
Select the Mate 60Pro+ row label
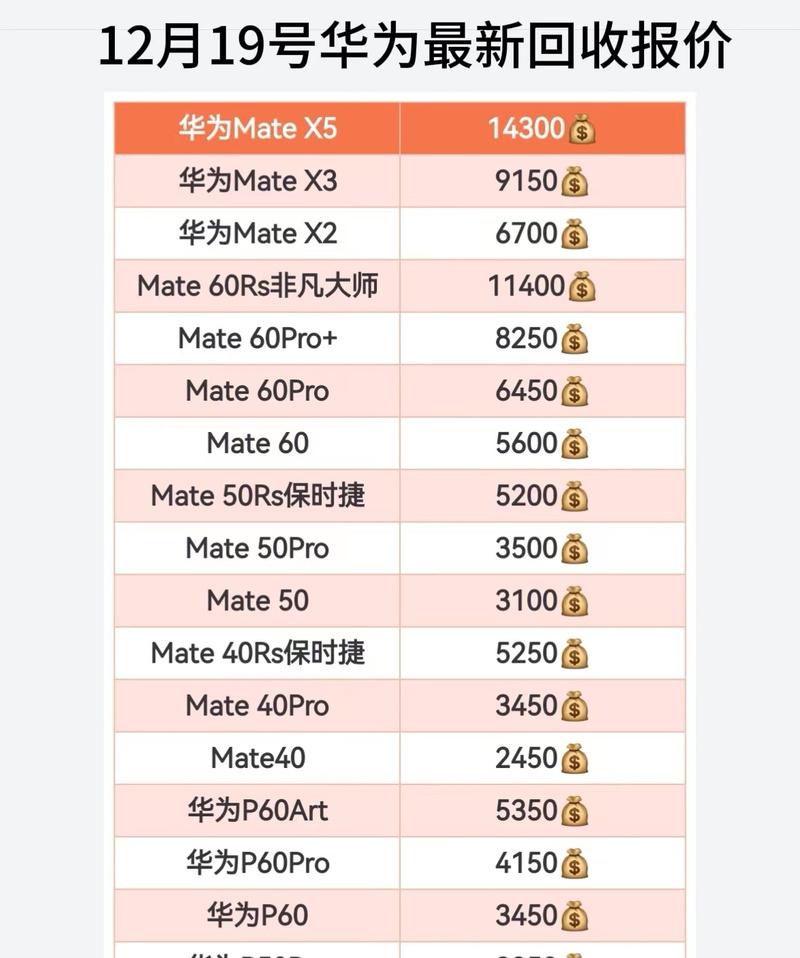257,338
